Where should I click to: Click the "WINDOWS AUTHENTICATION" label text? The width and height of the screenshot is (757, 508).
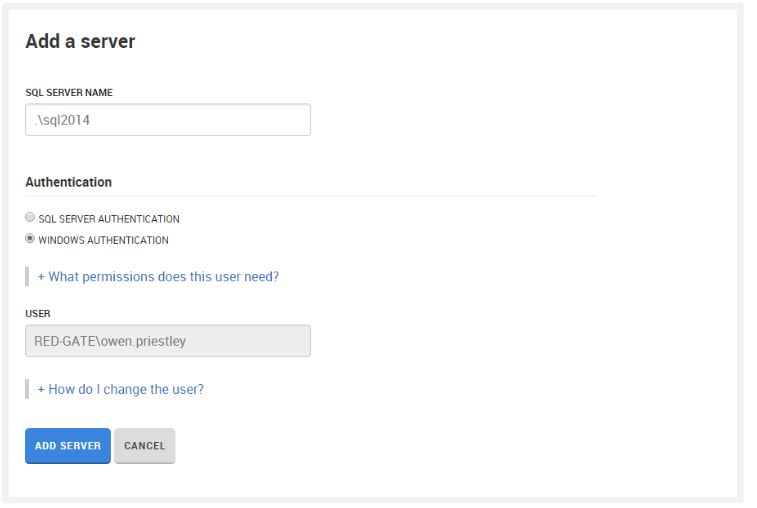coord(103,241)
